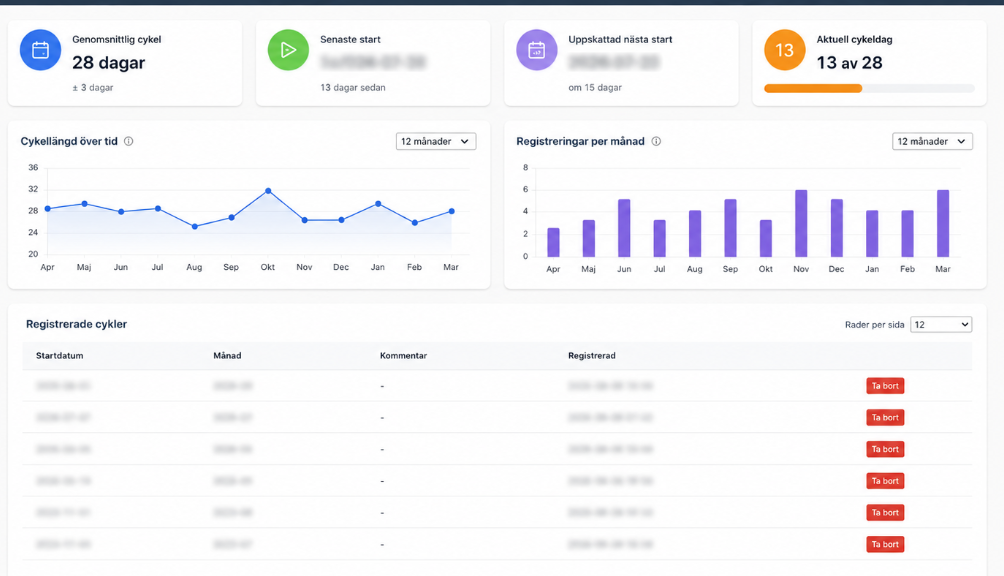Click the Startdatum column header
This screenshot has height=576, width=1004.
click(x=60, y=356)
